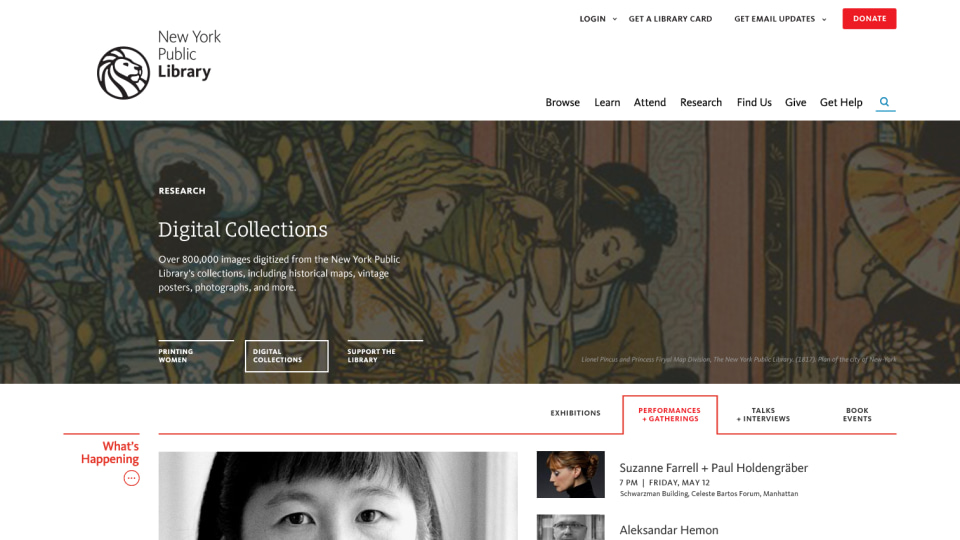The image size is (960, 540).
Task: Click the red Donate button
Action: coord(869,18)
